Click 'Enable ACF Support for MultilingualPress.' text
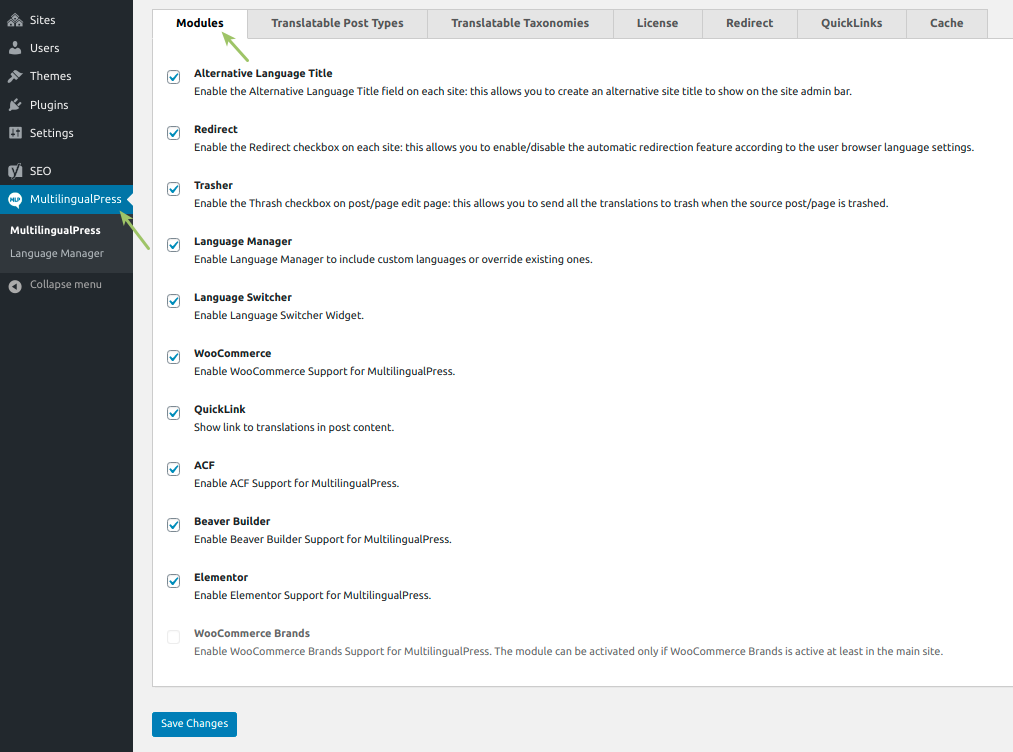The image size is (1013, 752). tap(297, 483)
